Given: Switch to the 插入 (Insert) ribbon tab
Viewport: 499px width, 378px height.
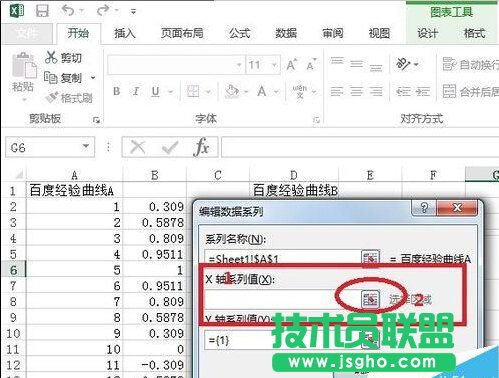Looking at the screenshot, I should click(x=125, y=33).
